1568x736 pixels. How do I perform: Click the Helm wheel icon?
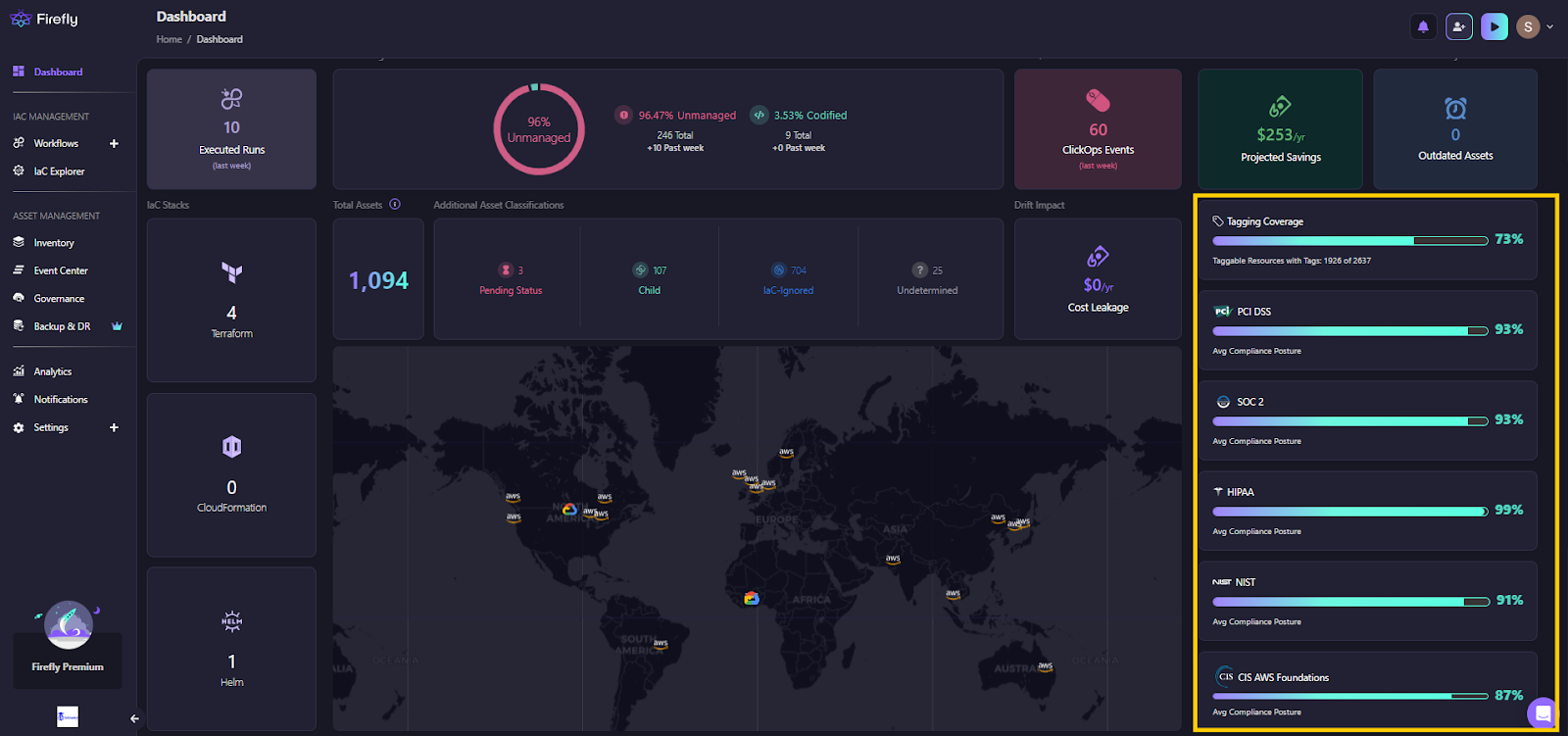click(x=231, y=620)
